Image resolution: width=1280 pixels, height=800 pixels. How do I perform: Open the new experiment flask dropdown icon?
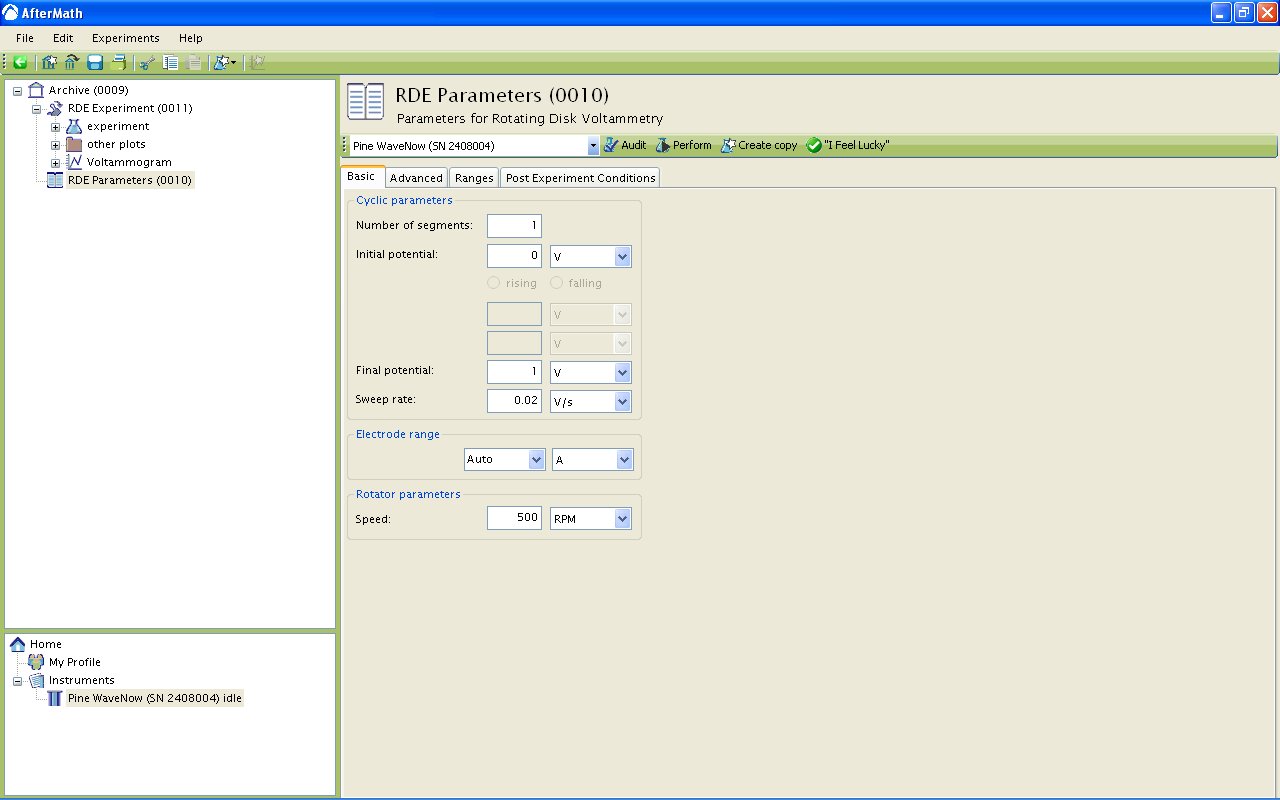tap(225, 62)
